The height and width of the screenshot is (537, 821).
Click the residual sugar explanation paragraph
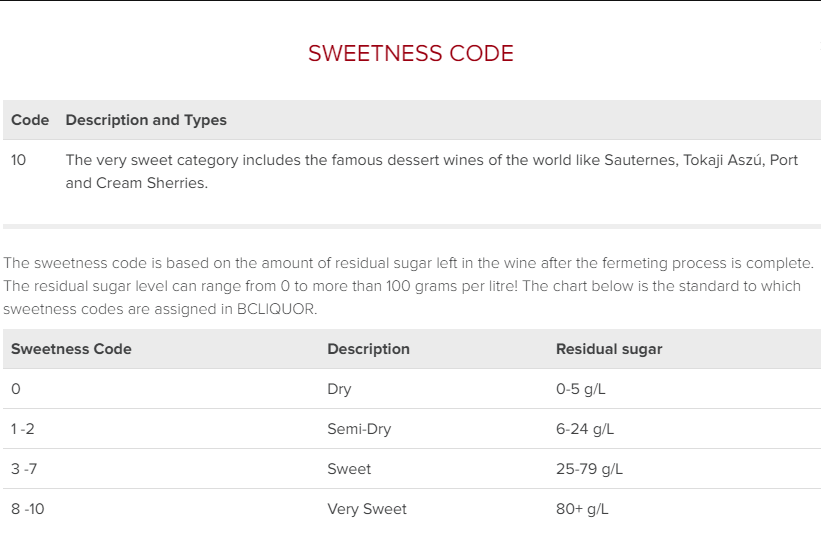tap(408, 286)
